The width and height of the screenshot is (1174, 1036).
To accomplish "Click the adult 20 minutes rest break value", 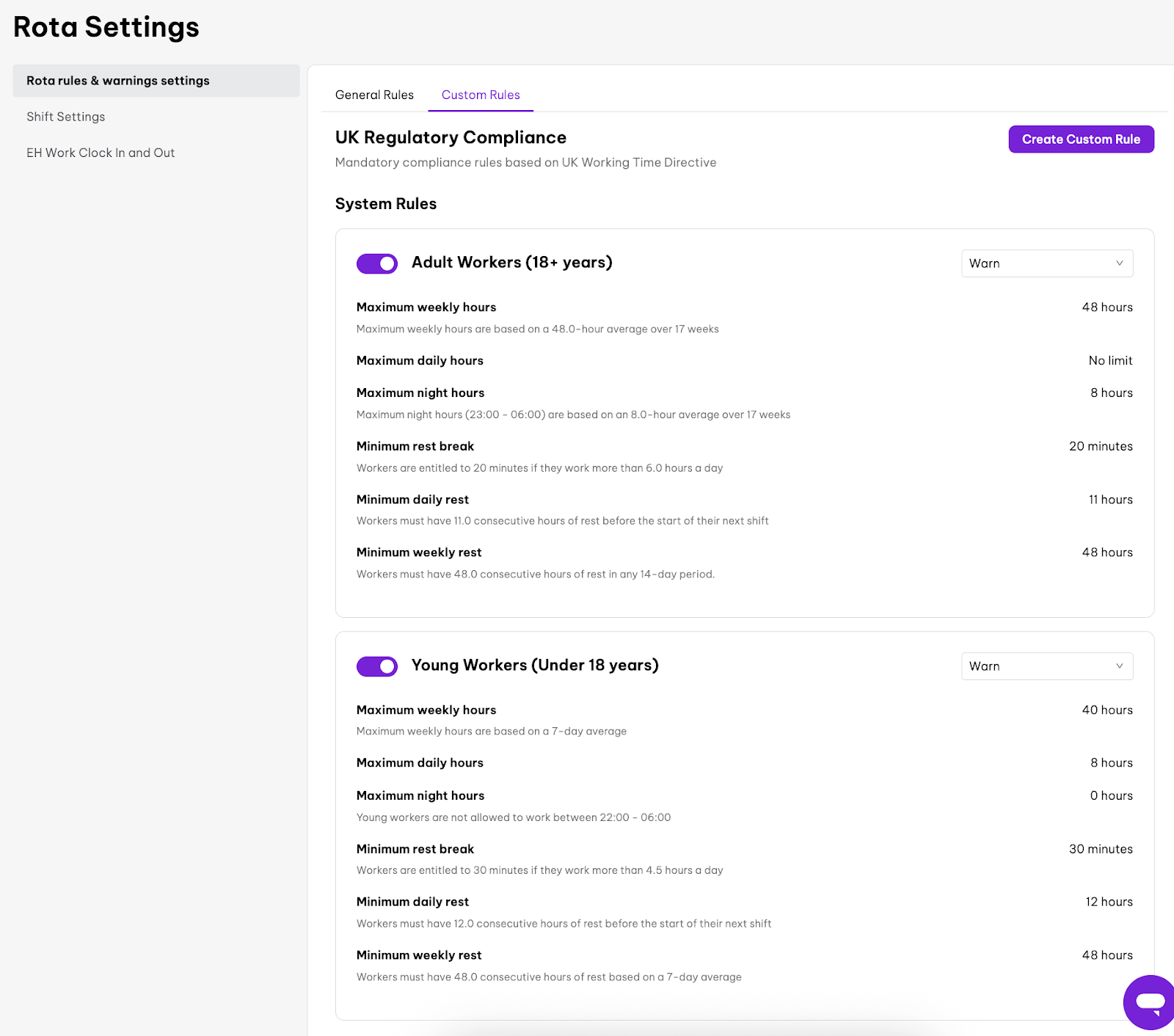I will tap(1101, 446).
